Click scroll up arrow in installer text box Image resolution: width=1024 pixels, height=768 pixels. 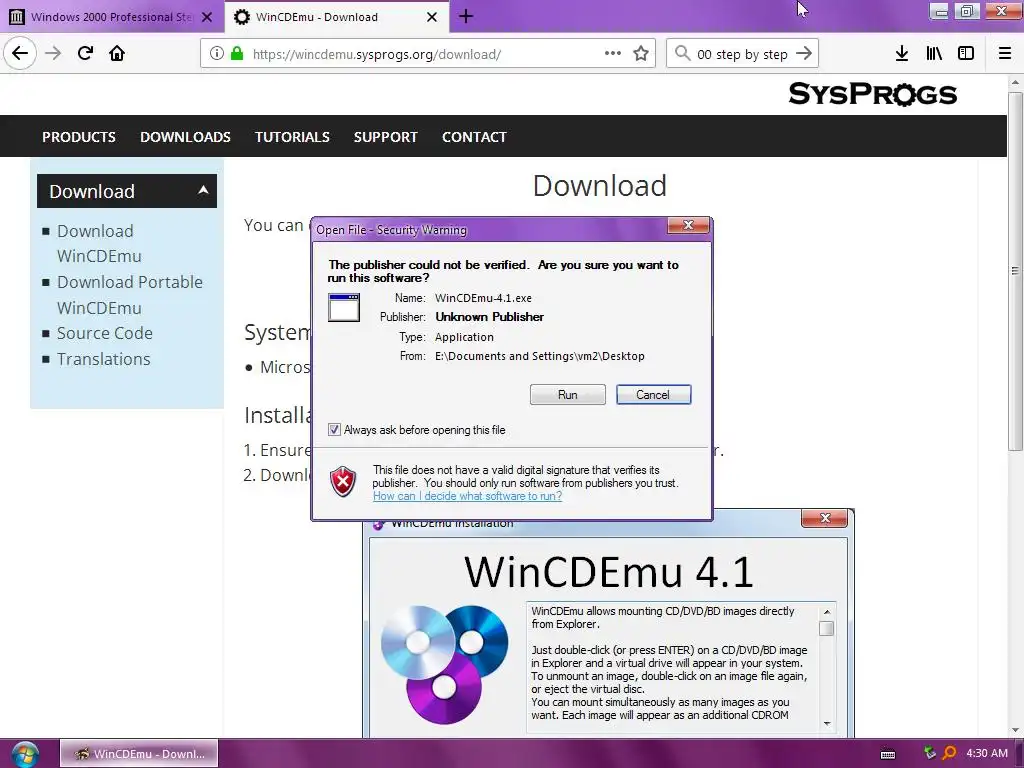tap(827, 612)
